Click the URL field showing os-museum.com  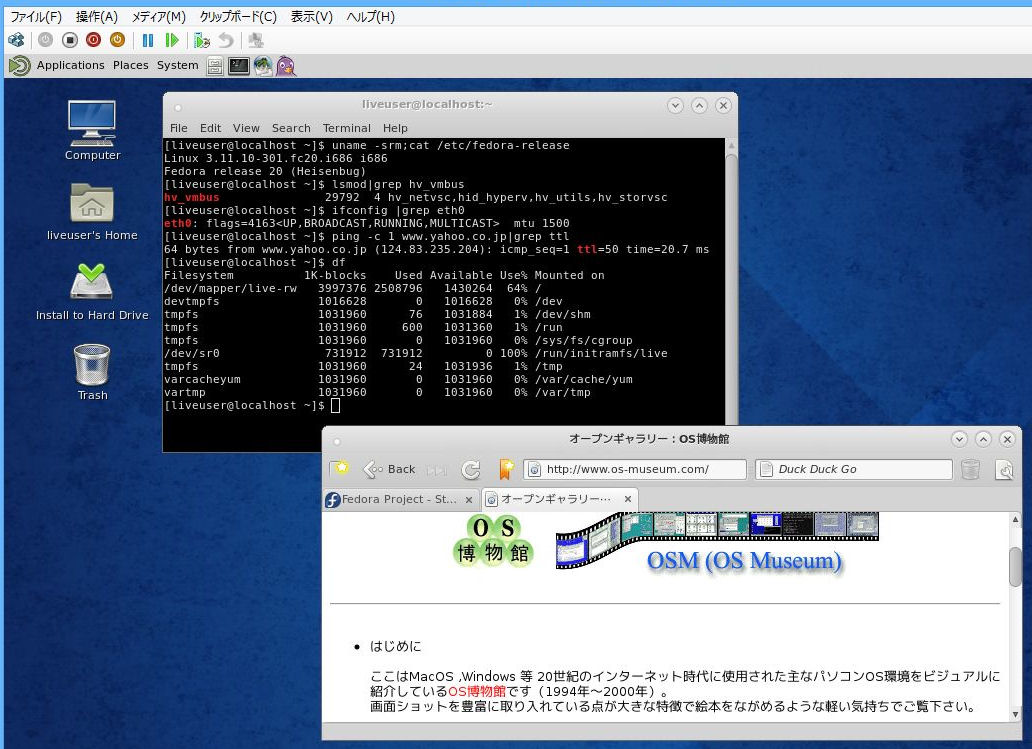click(635, 469)
